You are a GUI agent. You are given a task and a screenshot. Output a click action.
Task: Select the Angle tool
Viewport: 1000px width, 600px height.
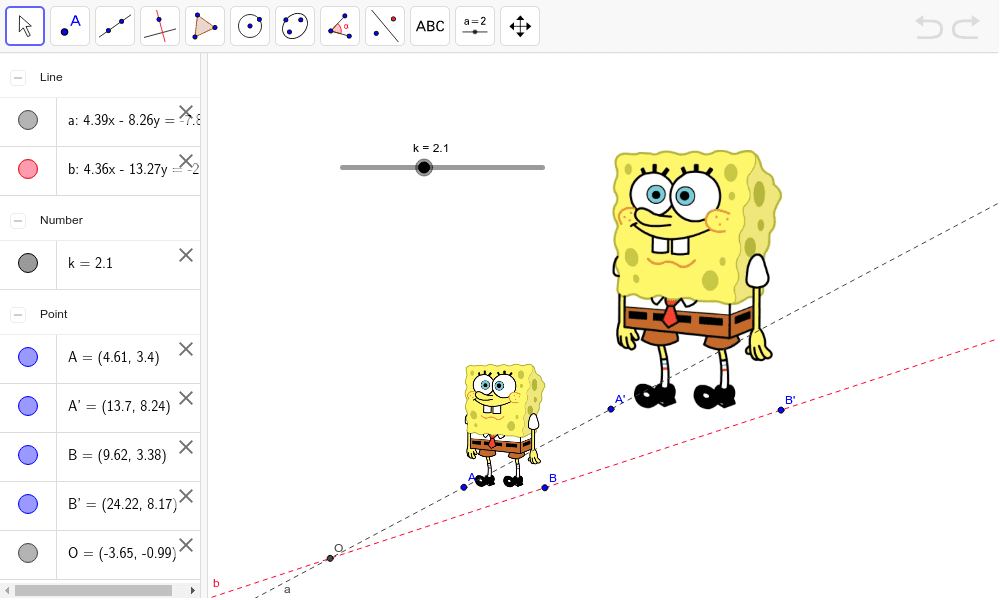coord(340,26)
